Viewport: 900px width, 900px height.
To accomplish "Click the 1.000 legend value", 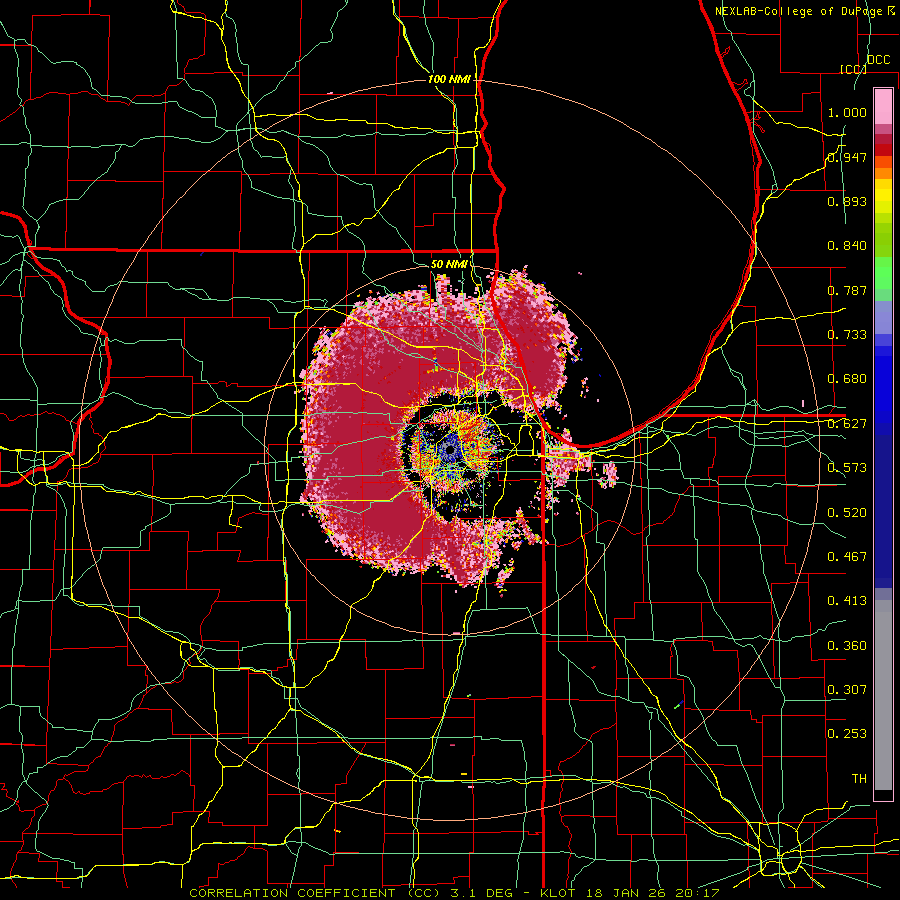I will click(847, 112).
